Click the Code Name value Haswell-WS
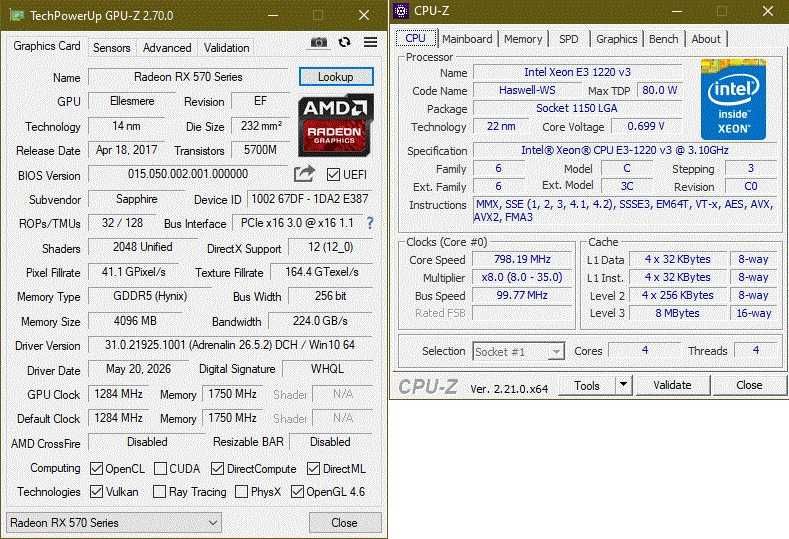This screenshot has width=789, height=539. (x=527, y=90)
